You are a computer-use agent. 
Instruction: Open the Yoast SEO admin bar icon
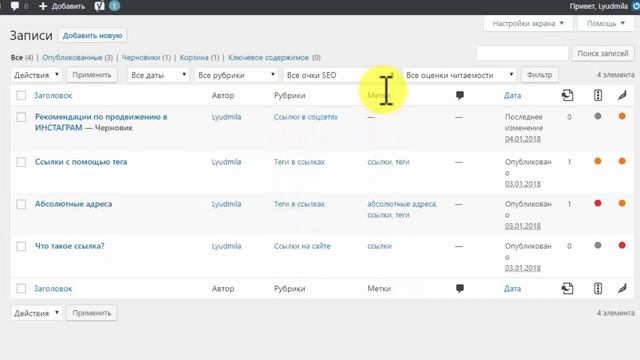(99, 6)
